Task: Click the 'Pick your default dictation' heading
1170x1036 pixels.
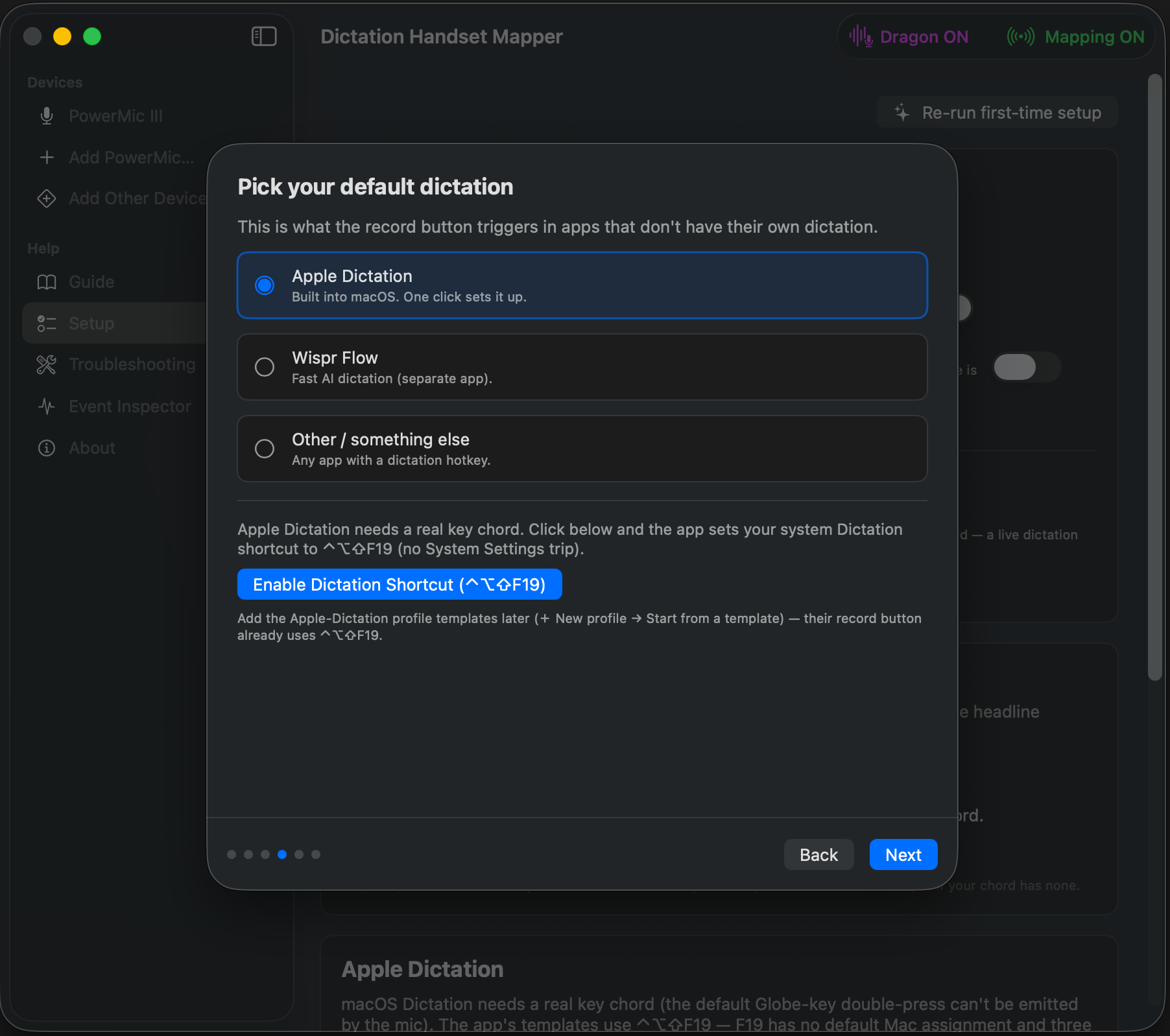Action: [376, 187]
